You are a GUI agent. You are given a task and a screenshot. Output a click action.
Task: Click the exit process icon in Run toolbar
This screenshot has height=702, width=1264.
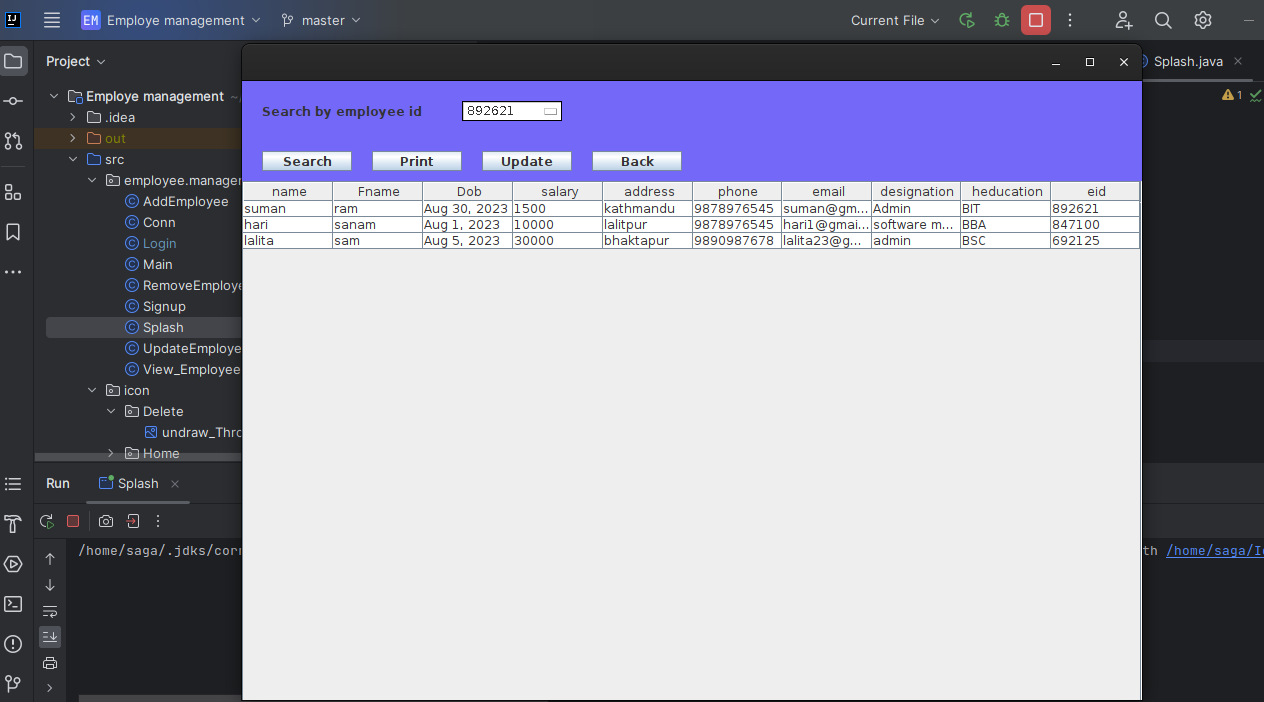coord(132,521)
